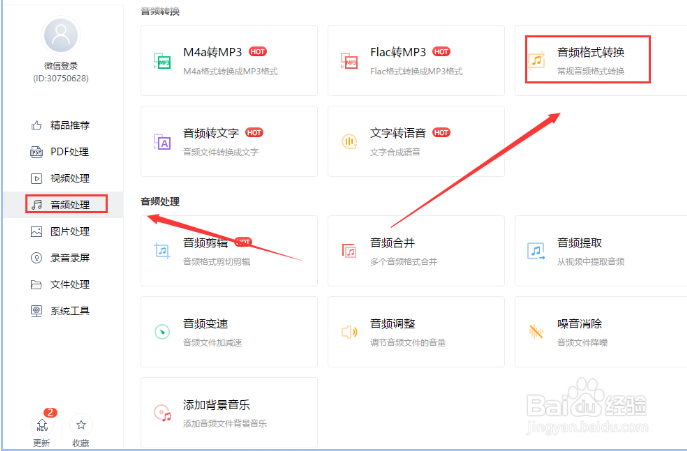Click the orange 文字转语音 icon

pyautogui.click(x=349, y=142)
